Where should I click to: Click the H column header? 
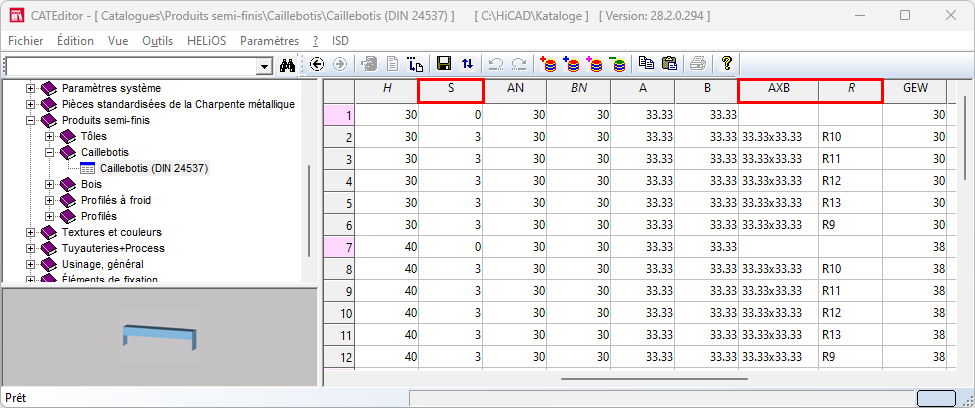tap(387, 91)
